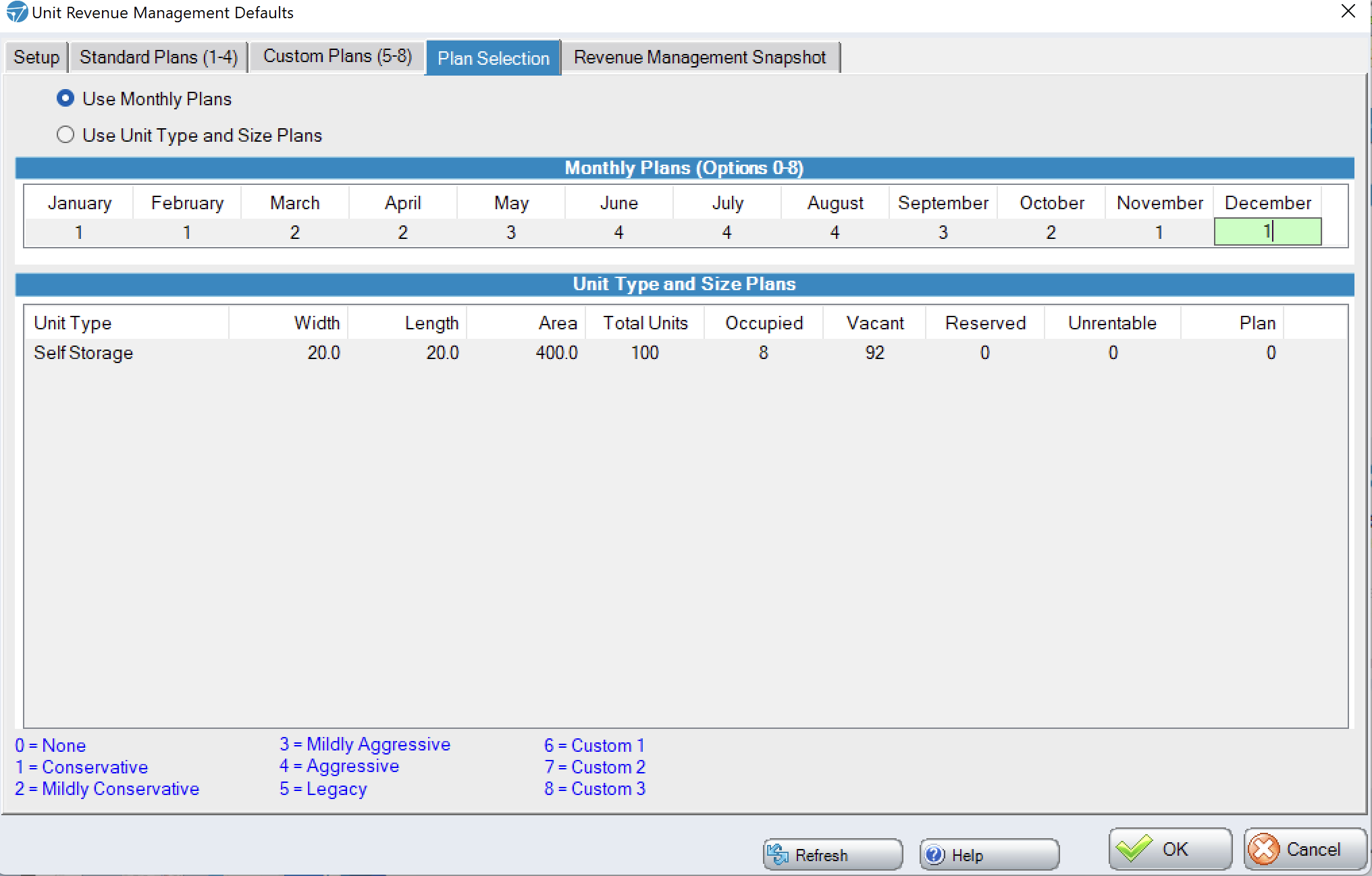
Task: Edit the October plan value
Action: (x=1051, y=233)
